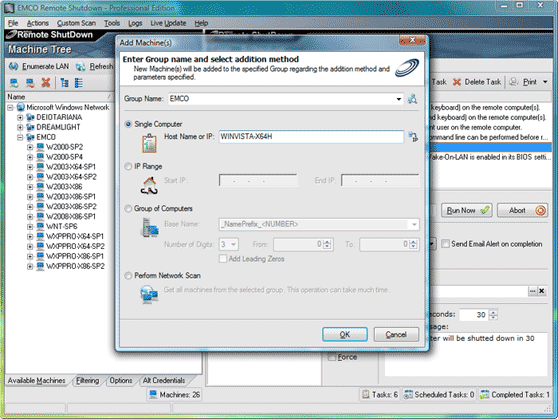Click the Tasks: 6 status bar icon

365,394
